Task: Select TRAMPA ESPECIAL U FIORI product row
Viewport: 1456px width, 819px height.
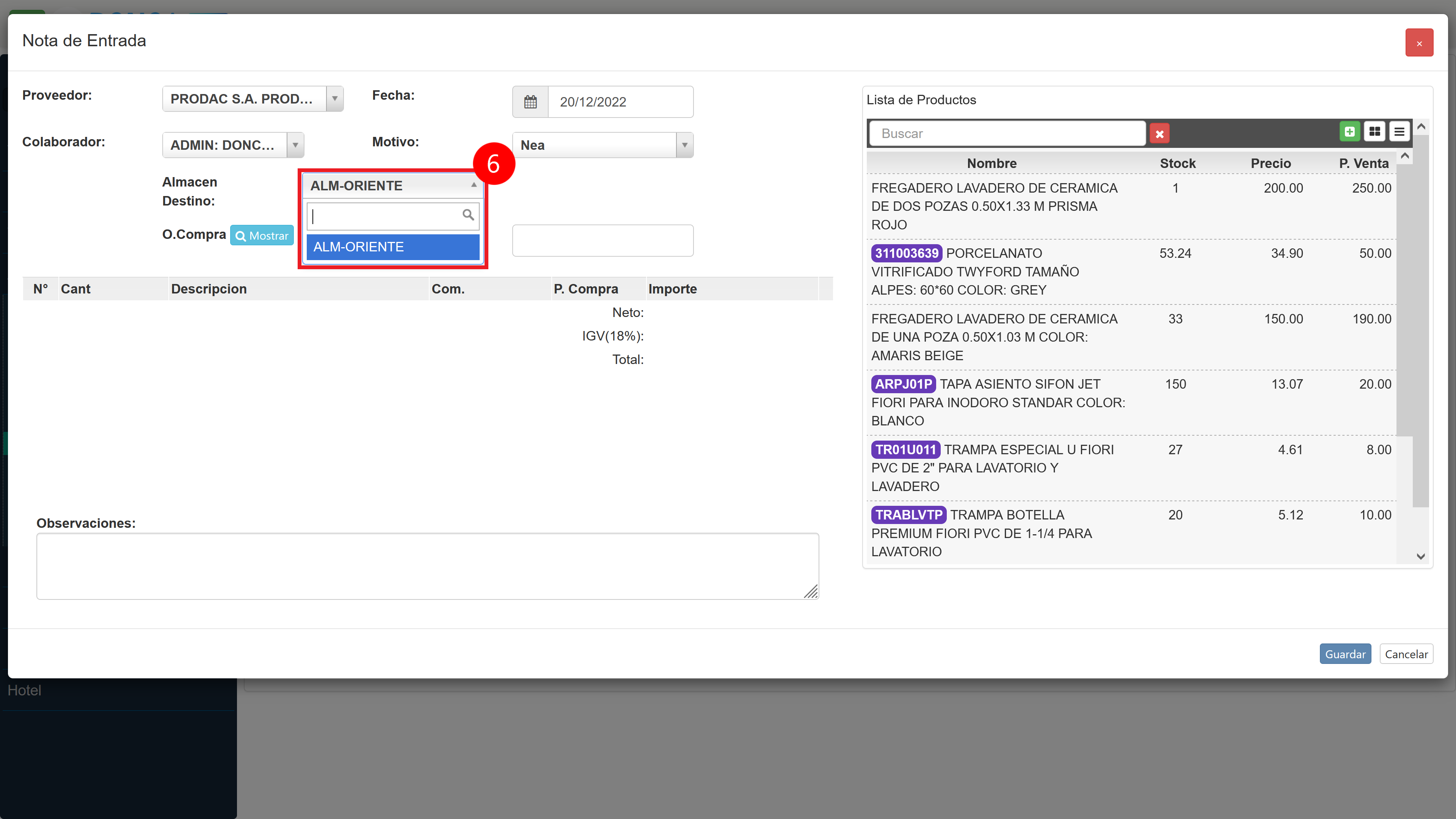Action: pyautogui.click(x=1131, y=468)
